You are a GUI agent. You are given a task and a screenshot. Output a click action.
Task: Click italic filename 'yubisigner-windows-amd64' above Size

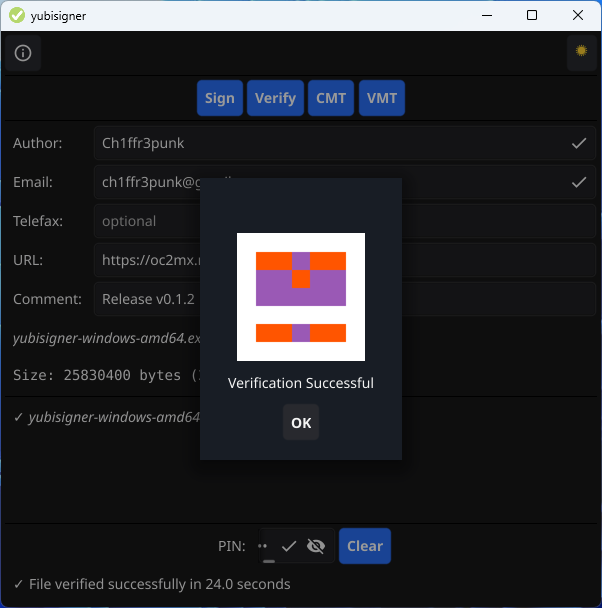(107, 338)
